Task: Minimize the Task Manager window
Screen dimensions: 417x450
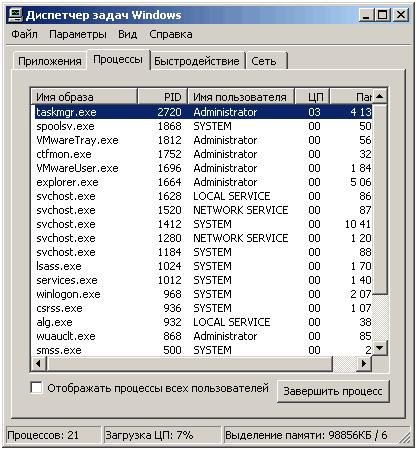Action: [367, 15]
